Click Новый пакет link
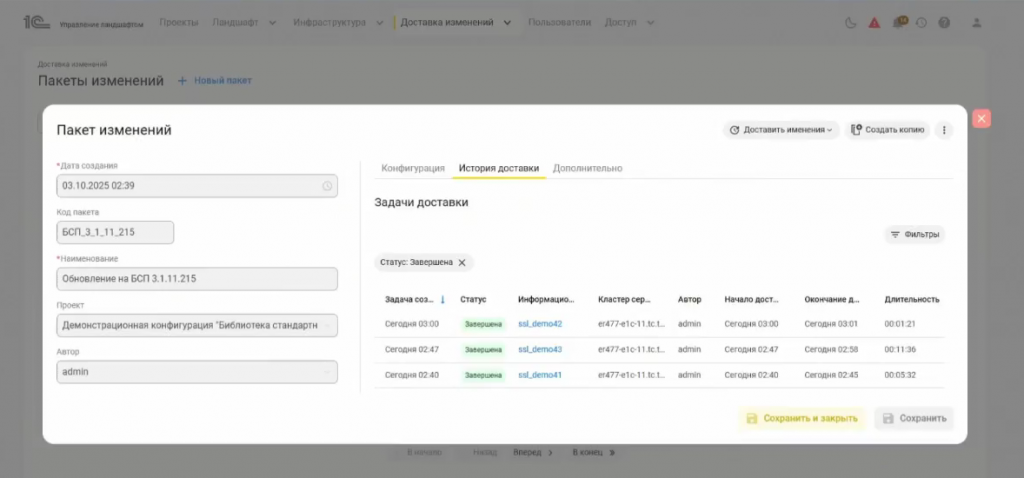 223,80
